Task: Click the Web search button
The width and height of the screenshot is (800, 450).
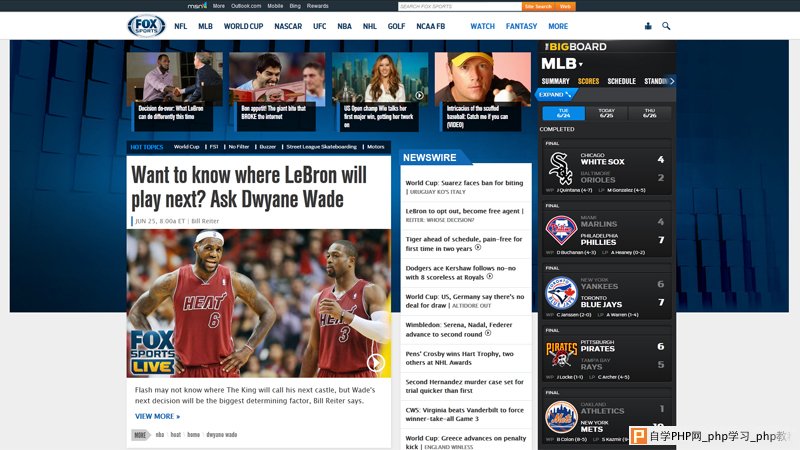Action: pos(565,6)
